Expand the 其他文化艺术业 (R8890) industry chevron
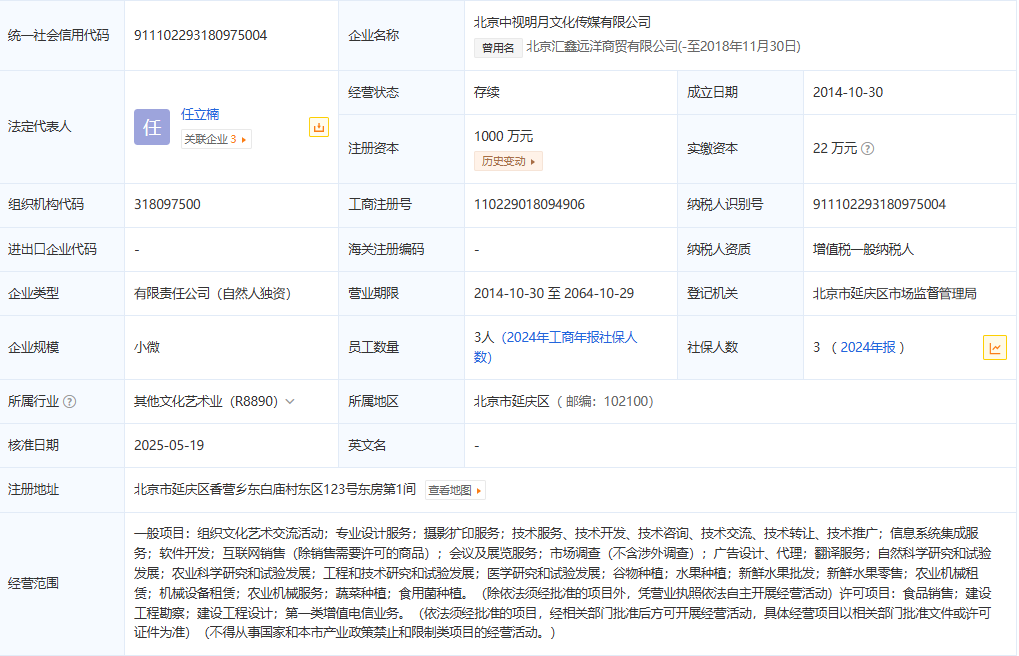 pyautogui.click(x=290, y=402)
